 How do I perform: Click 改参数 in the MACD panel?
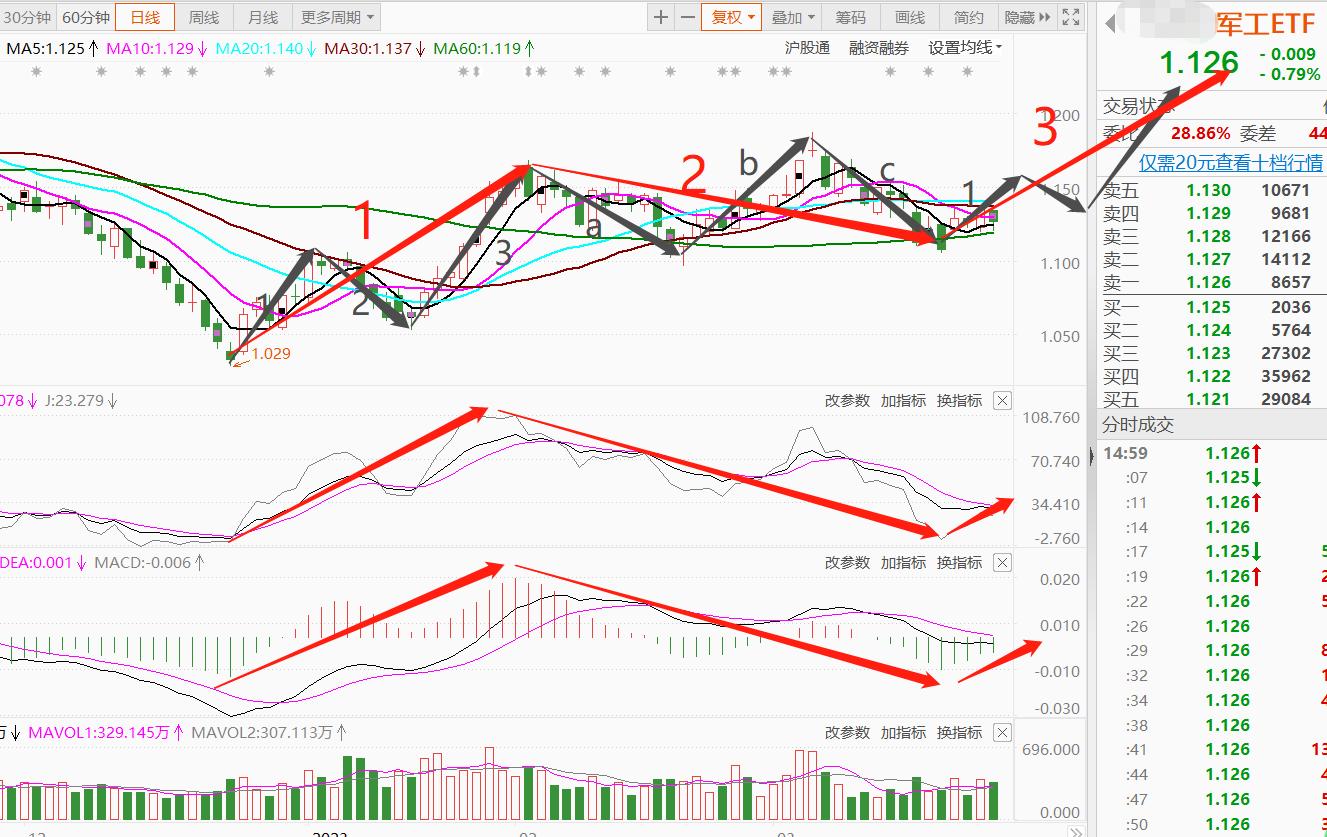(847, 563)
